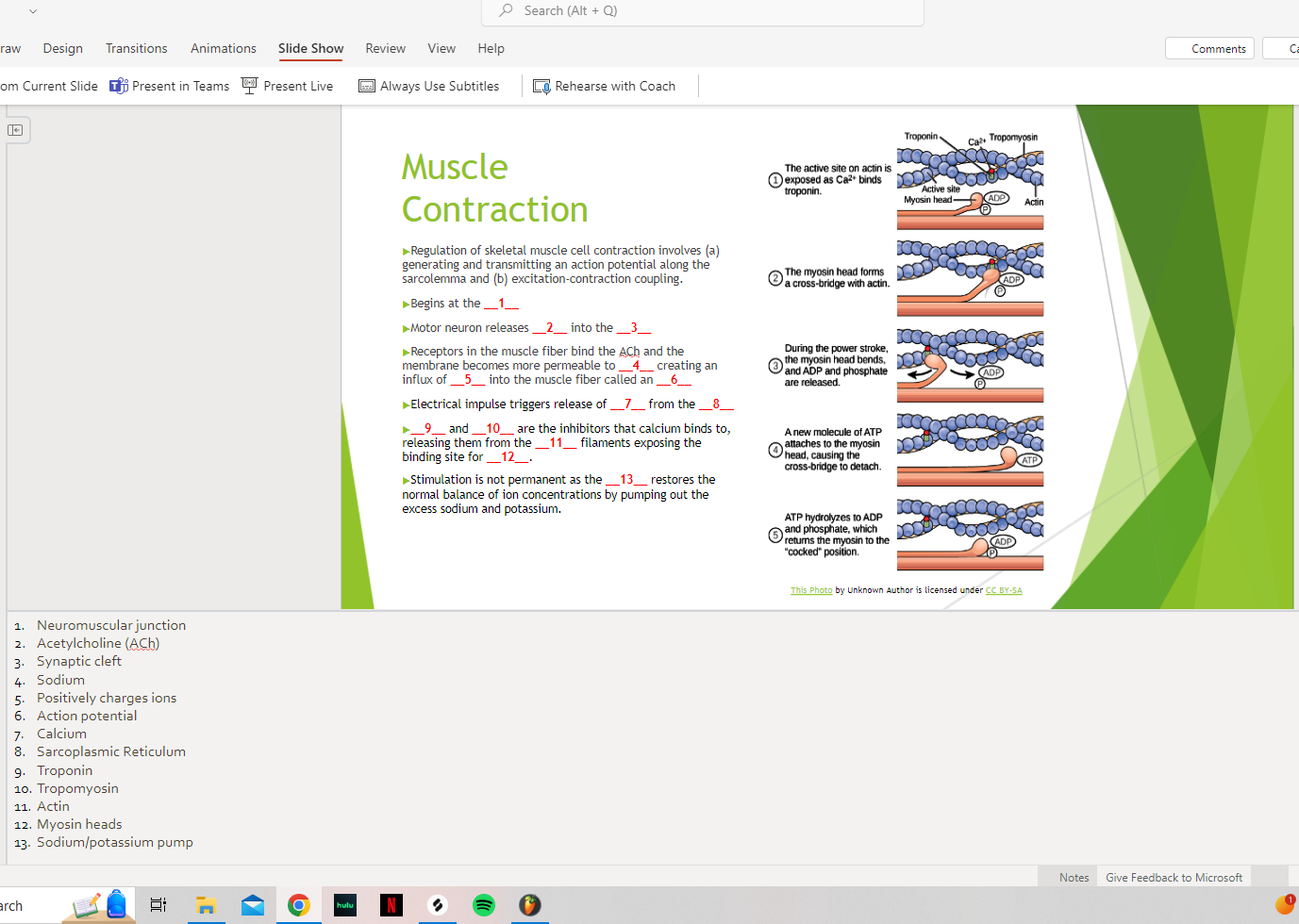Click in the Search box
The image size is (1299, 924).
point(703,11)
